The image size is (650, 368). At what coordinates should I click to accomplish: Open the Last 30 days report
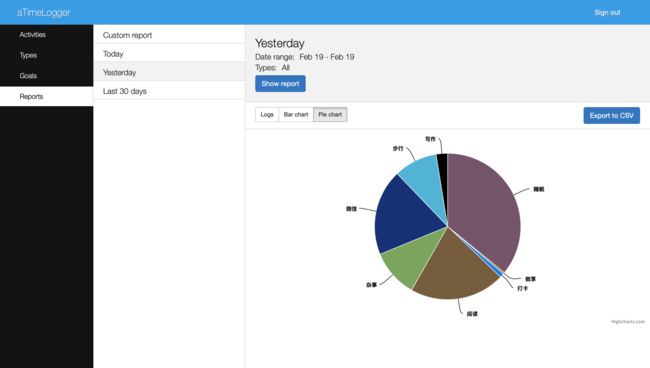pos(169,91)
